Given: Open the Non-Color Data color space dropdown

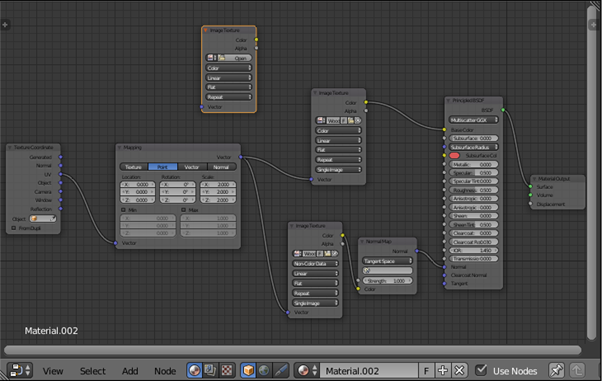Looking at the screenshot, I should tap(315, 263).
